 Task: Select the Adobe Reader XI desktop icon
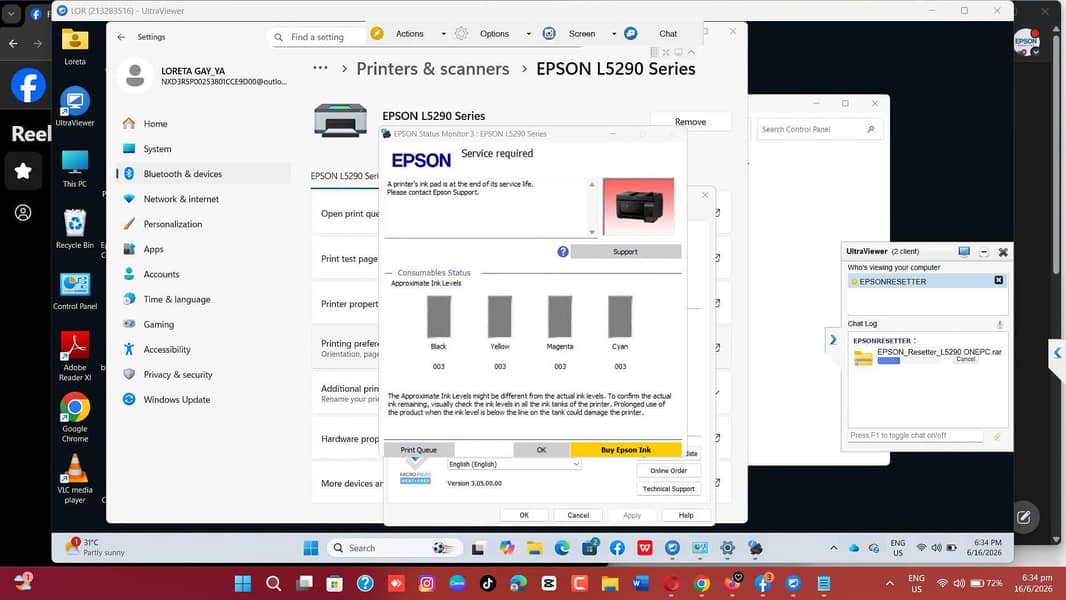click(x=75, y=356)
